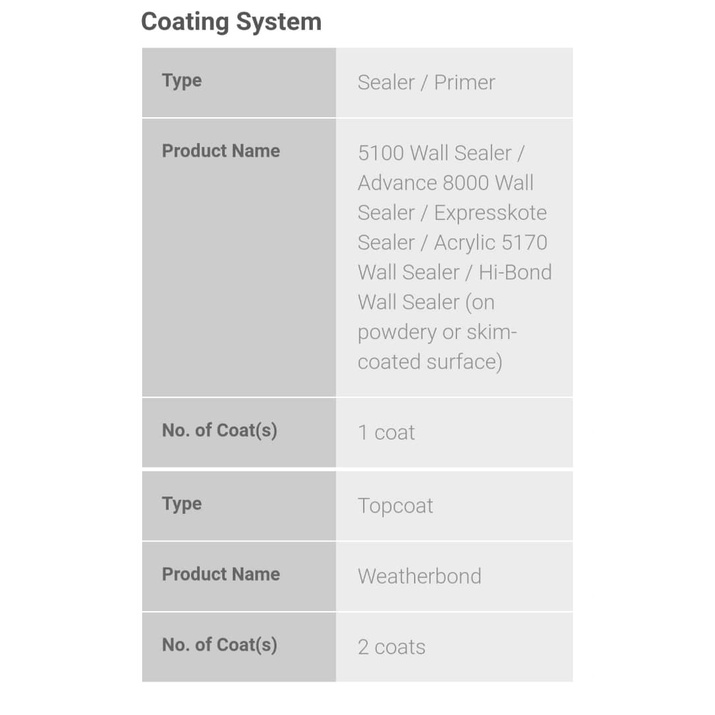Select the No. of Coat(s) label beside 1 coat

click(219, 431)
